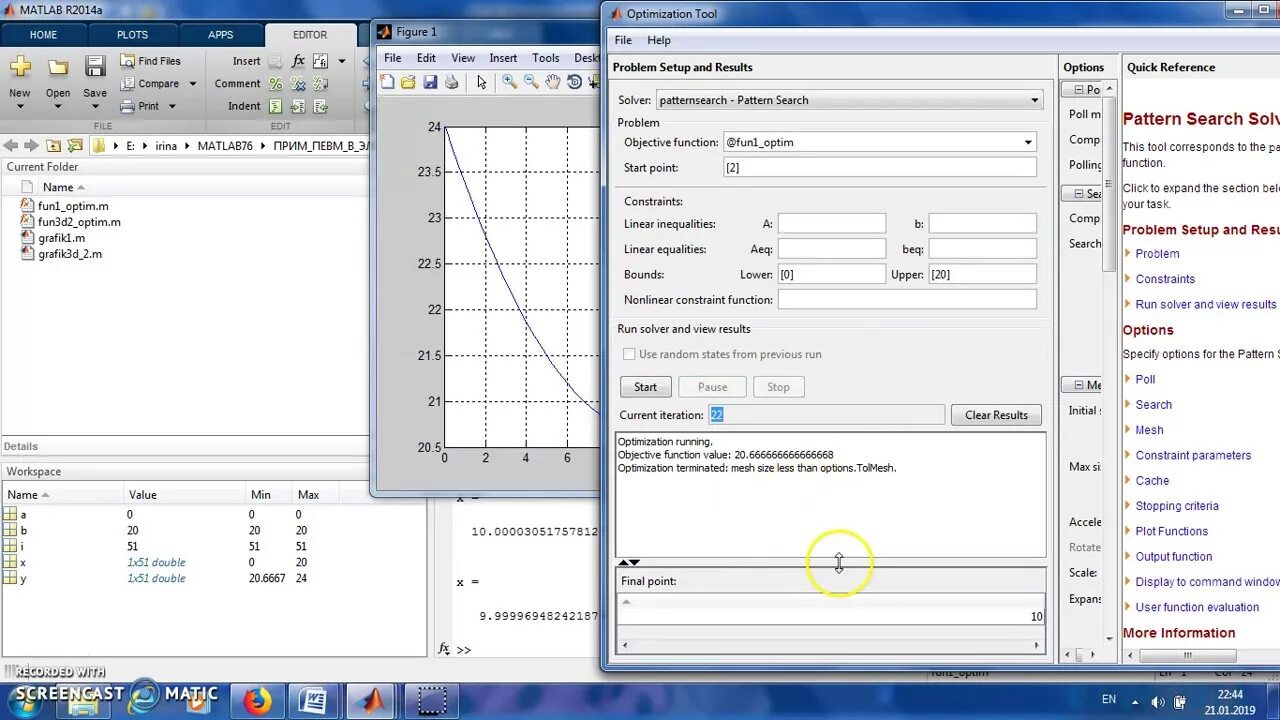Click the Upper bounds input field
Viewport: 1280px width, 720px height.
[x=982, y=274]
